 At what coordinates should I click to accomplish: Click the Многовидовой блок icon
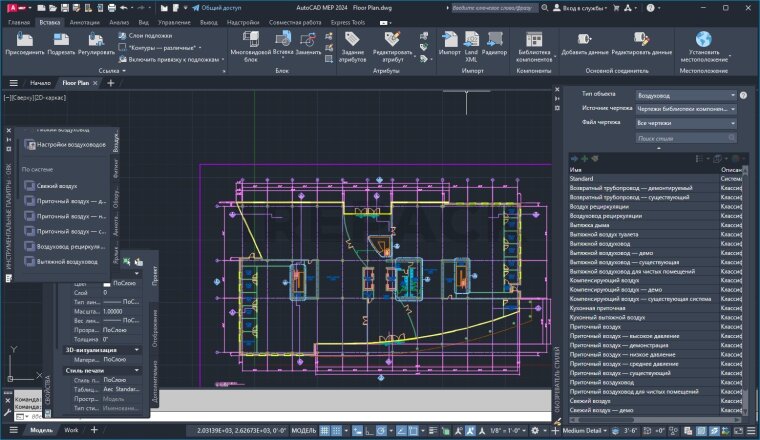coord(250,41)
